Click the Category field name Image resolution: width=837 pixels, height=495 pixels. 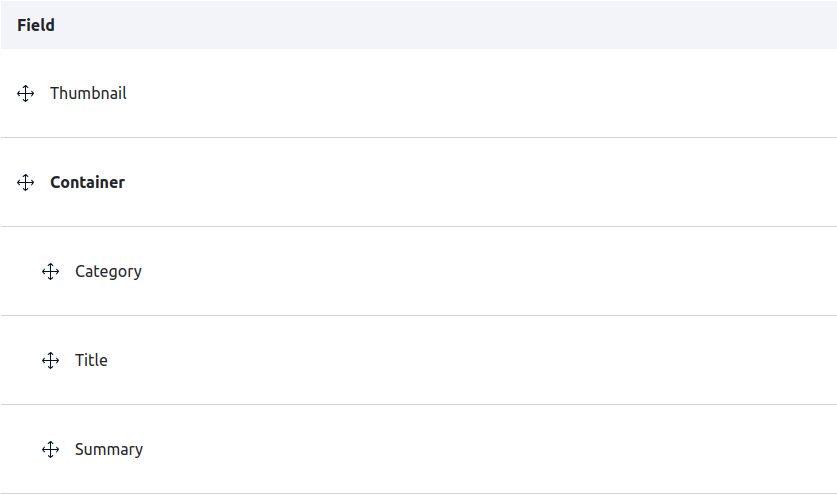click(108, 272)
